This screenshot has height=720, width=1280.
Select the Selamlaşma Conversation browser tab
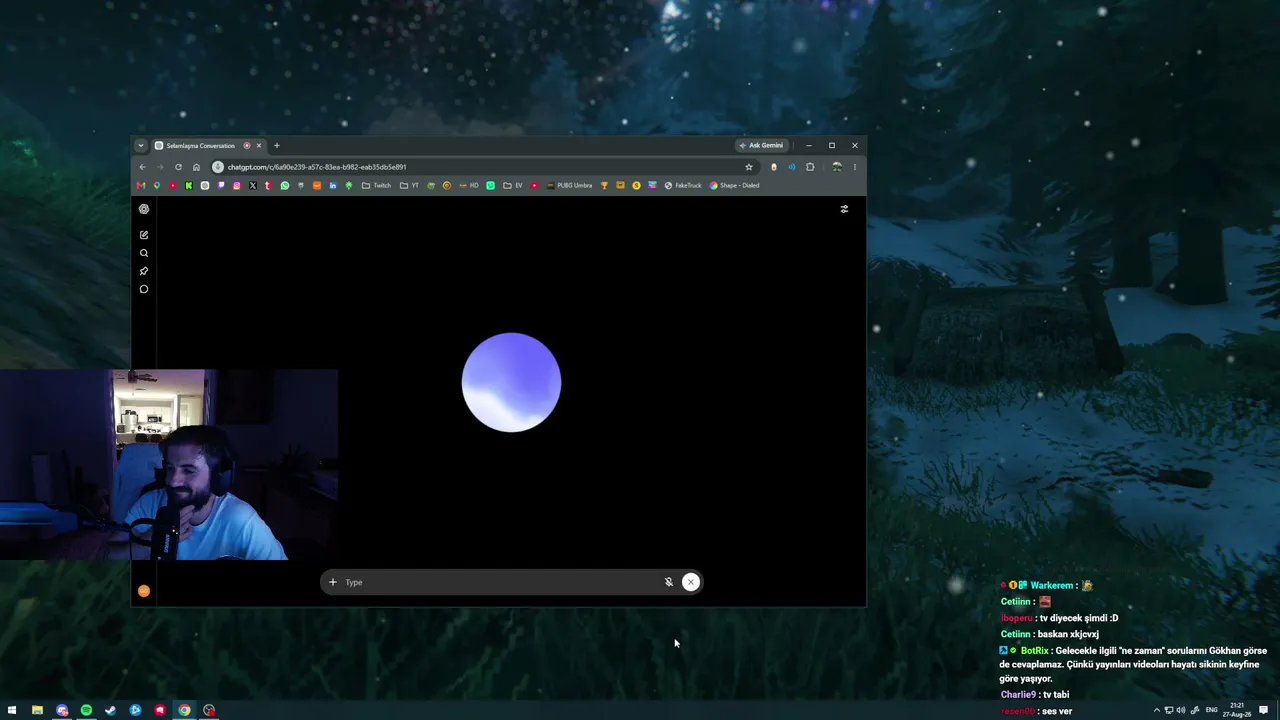pos(208,146)
